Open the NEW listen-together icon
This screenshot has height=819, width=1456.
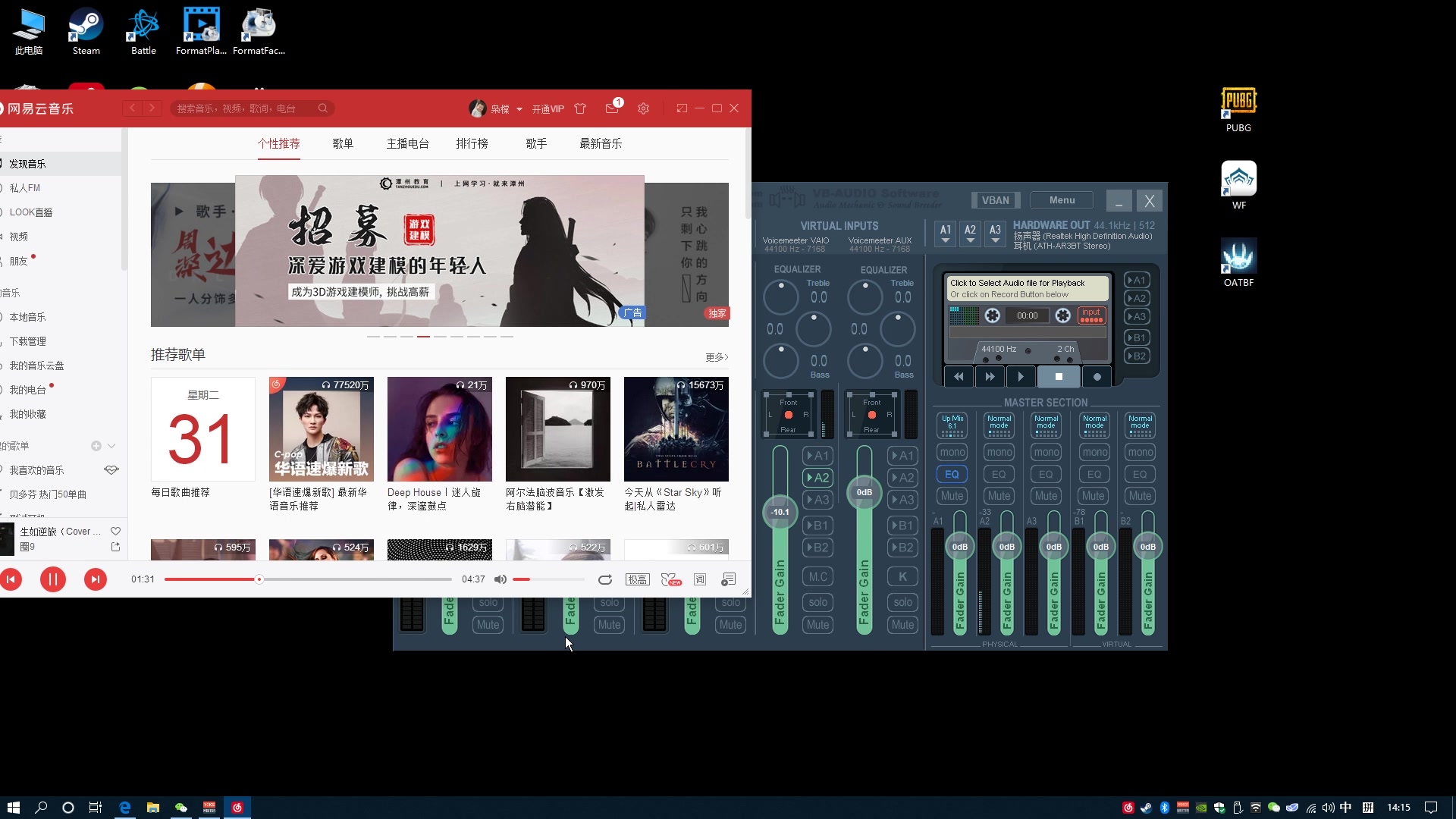point(670,579)
